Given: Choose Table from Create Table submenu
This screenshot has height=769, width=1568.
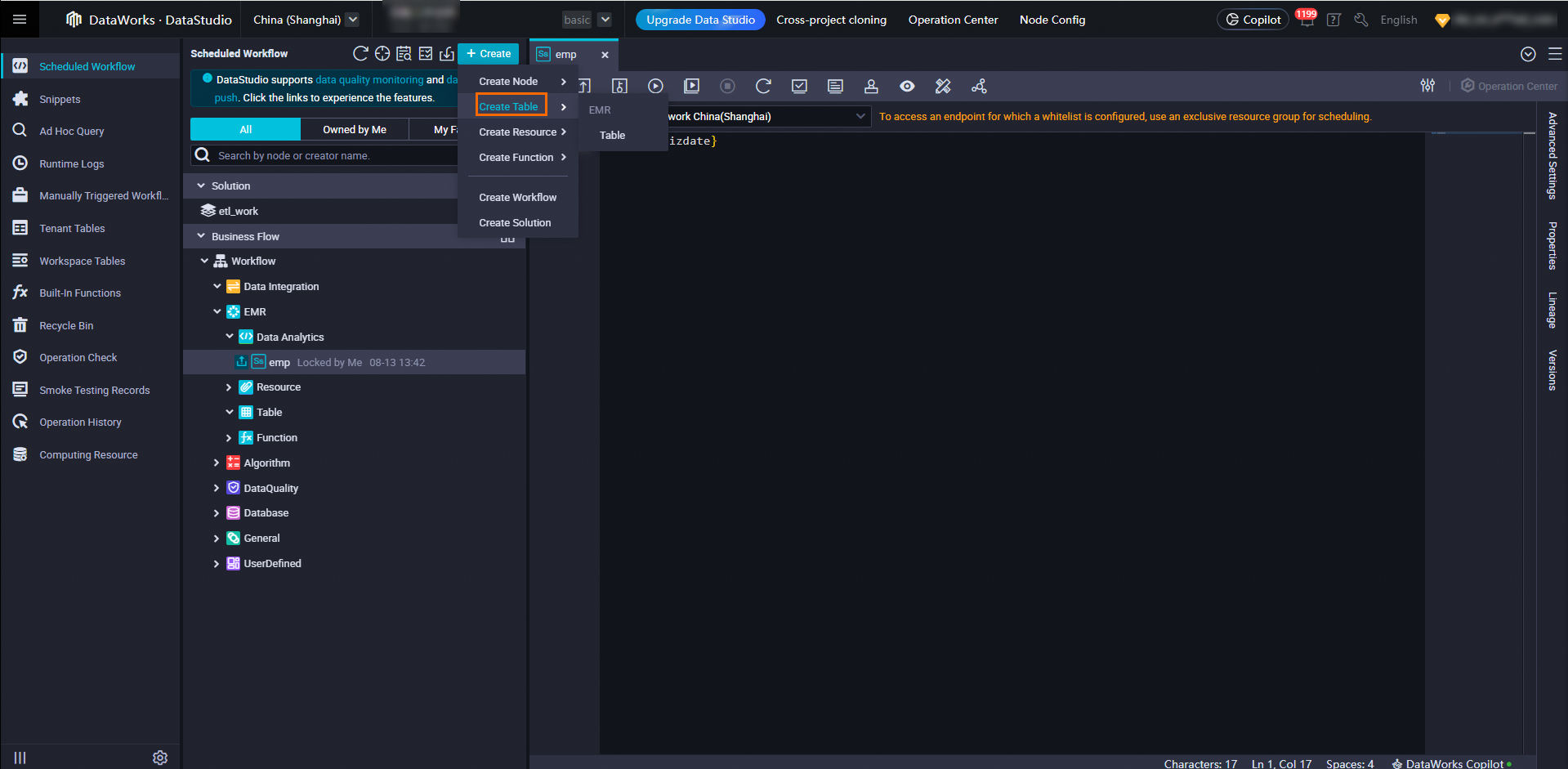Looking at the screenshot, I should (612, 135).
